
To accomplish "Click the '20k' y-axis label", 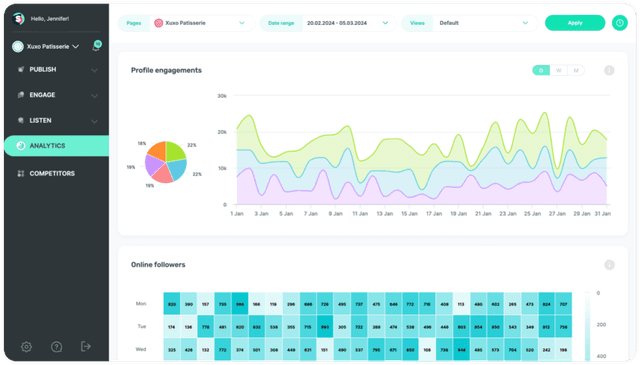I will (222, 132).
